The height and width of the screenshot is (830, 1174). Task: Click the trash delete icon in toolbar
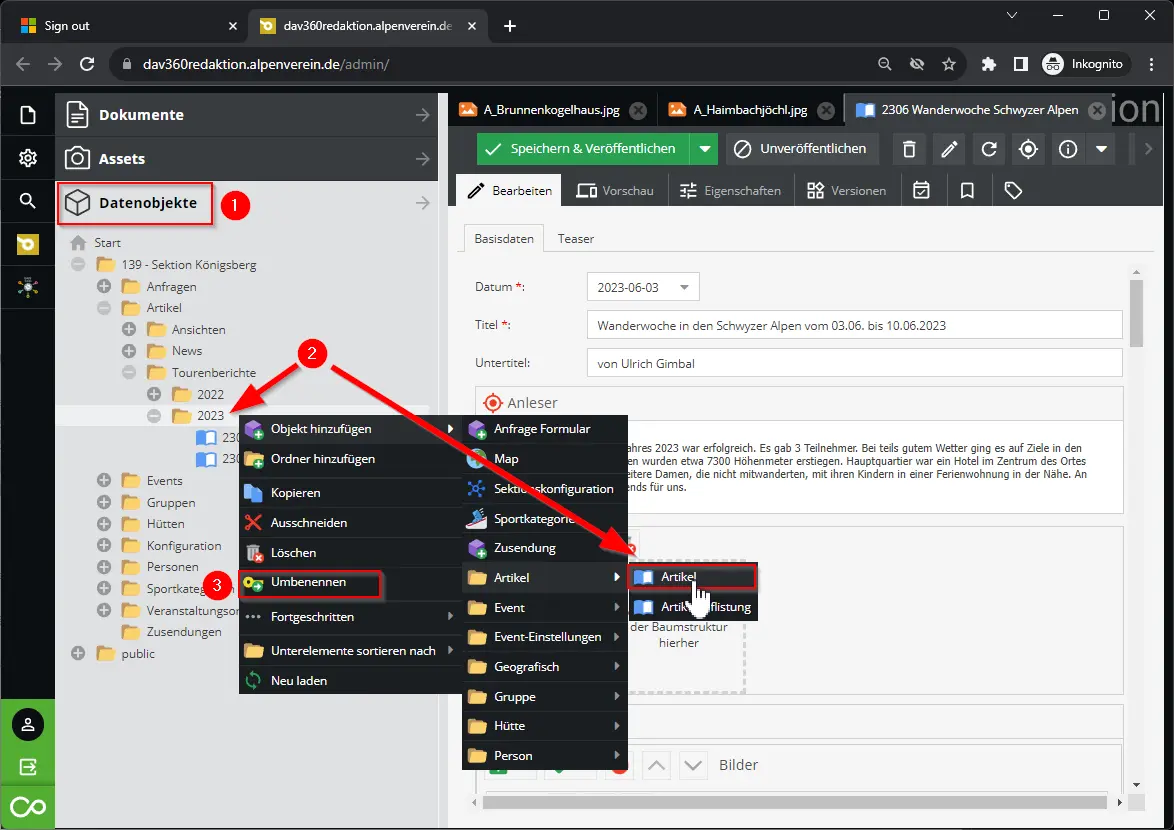[x=909, y=150]
